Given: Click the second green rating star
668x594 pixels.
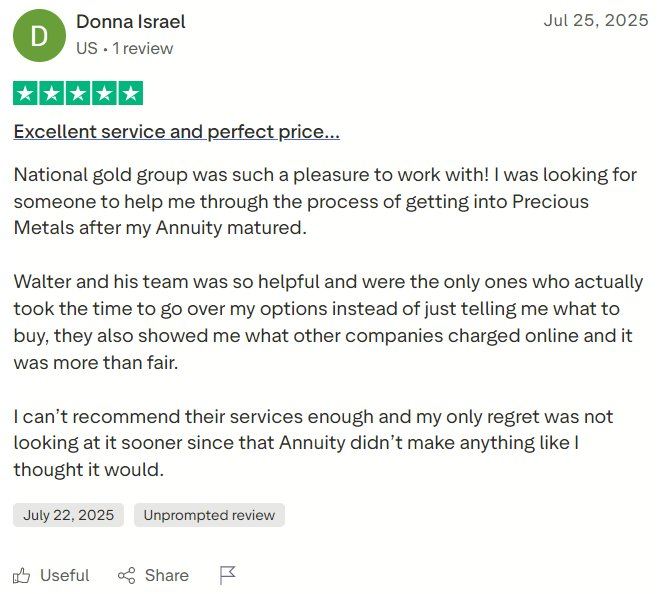Looking at the screenshot, I should pos(52,93).
